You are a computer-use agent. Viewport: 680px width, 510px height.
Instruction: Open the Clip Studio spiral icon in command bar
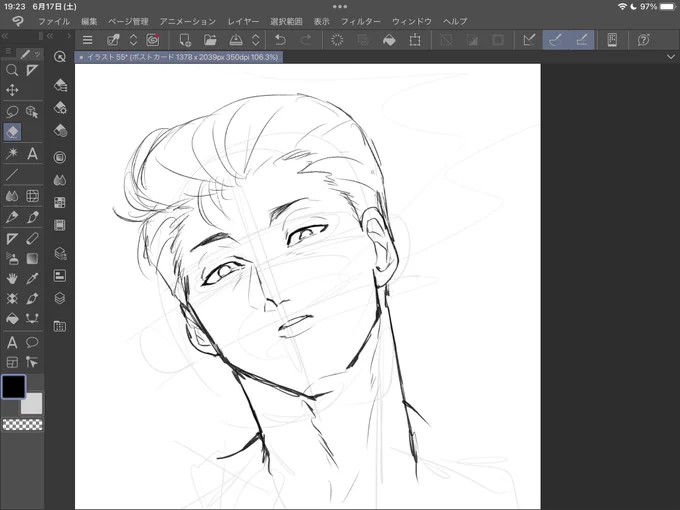tap(153, 40)
